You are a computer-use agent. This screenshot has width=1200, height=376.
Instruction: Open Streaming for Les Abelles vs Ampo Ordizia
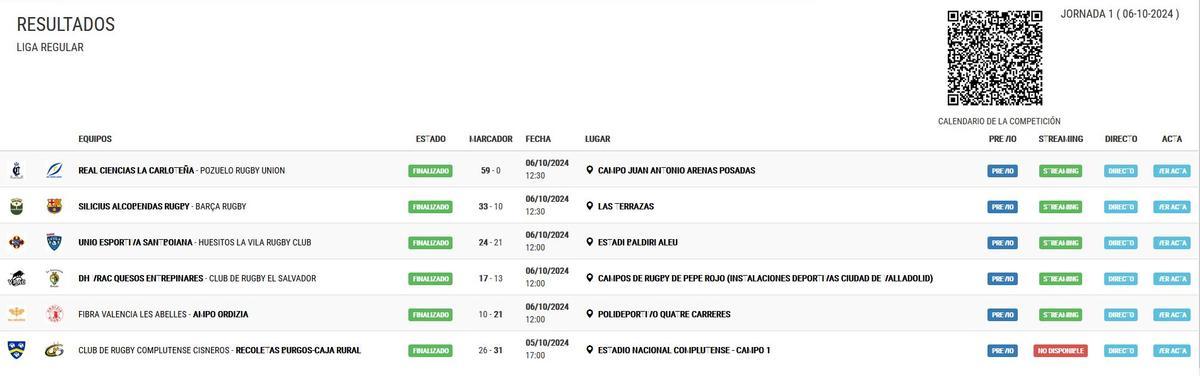pos(1060,315)
